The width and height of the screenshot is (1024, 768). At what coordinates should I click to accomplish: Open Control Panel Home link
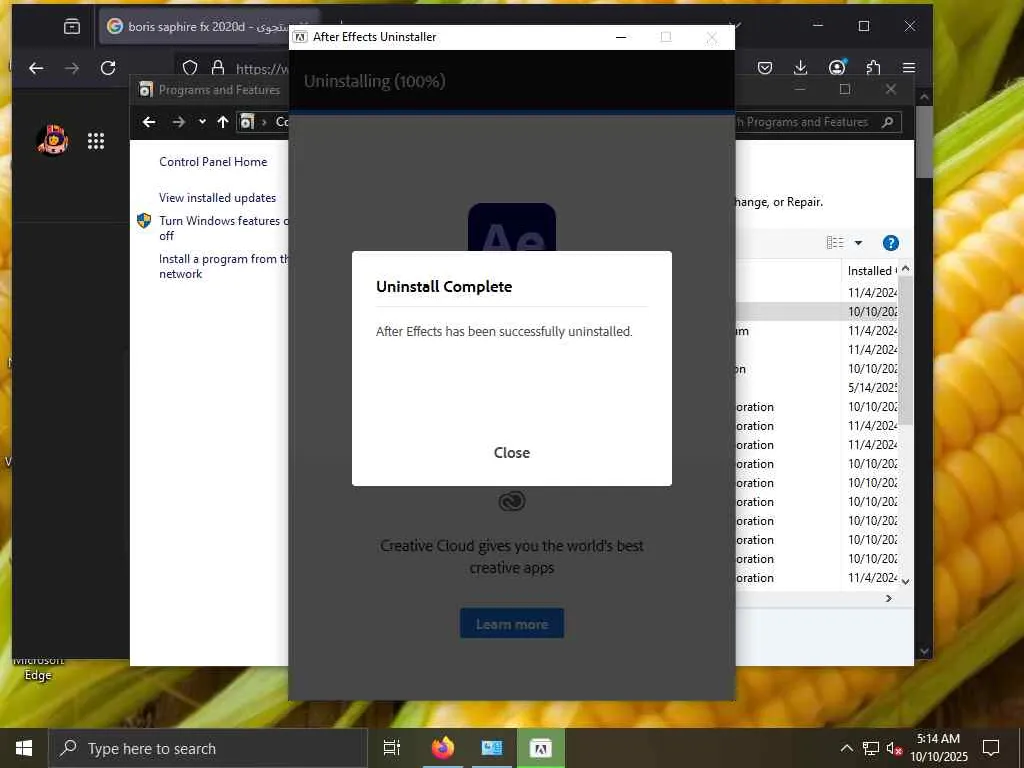(213, 162)
